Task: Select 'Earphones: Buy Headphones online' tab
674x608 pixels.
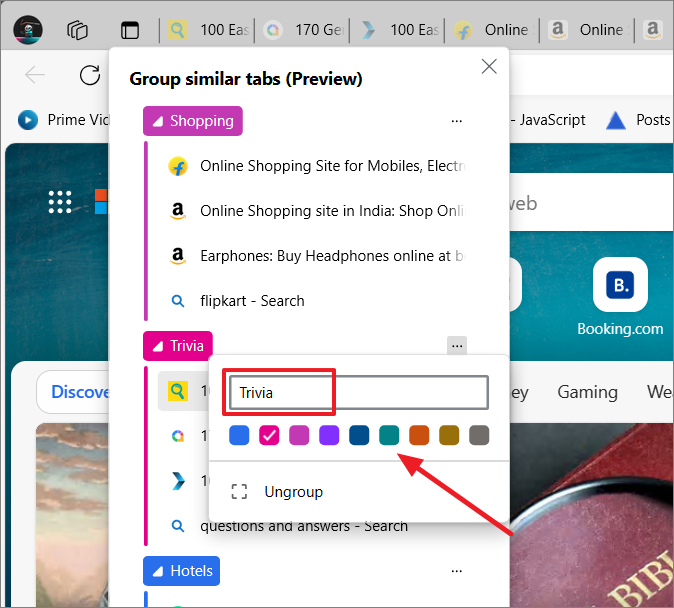Action: [x=316, y=256]
